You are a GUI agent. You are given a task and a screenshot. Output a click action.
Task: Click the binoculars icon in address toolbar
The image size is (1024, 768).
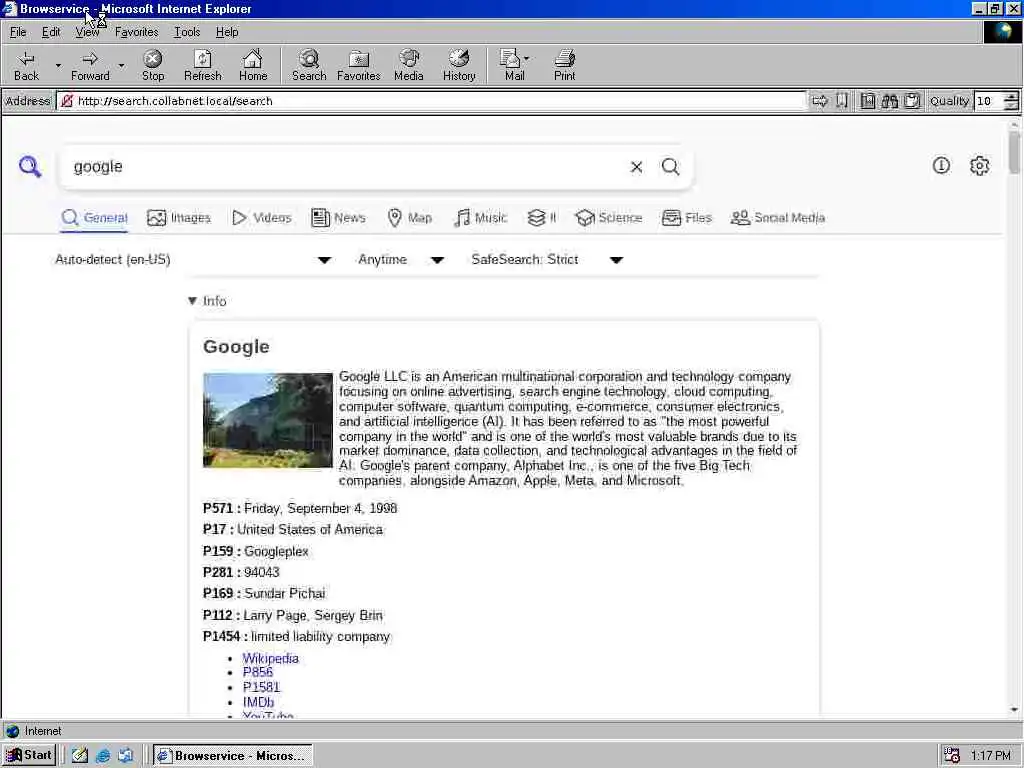tap(889, 101)
